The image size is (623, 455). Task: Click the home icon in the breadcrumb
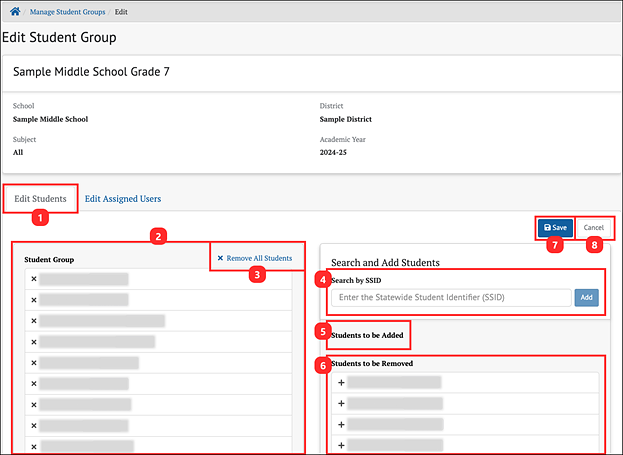tap(13, 10)
